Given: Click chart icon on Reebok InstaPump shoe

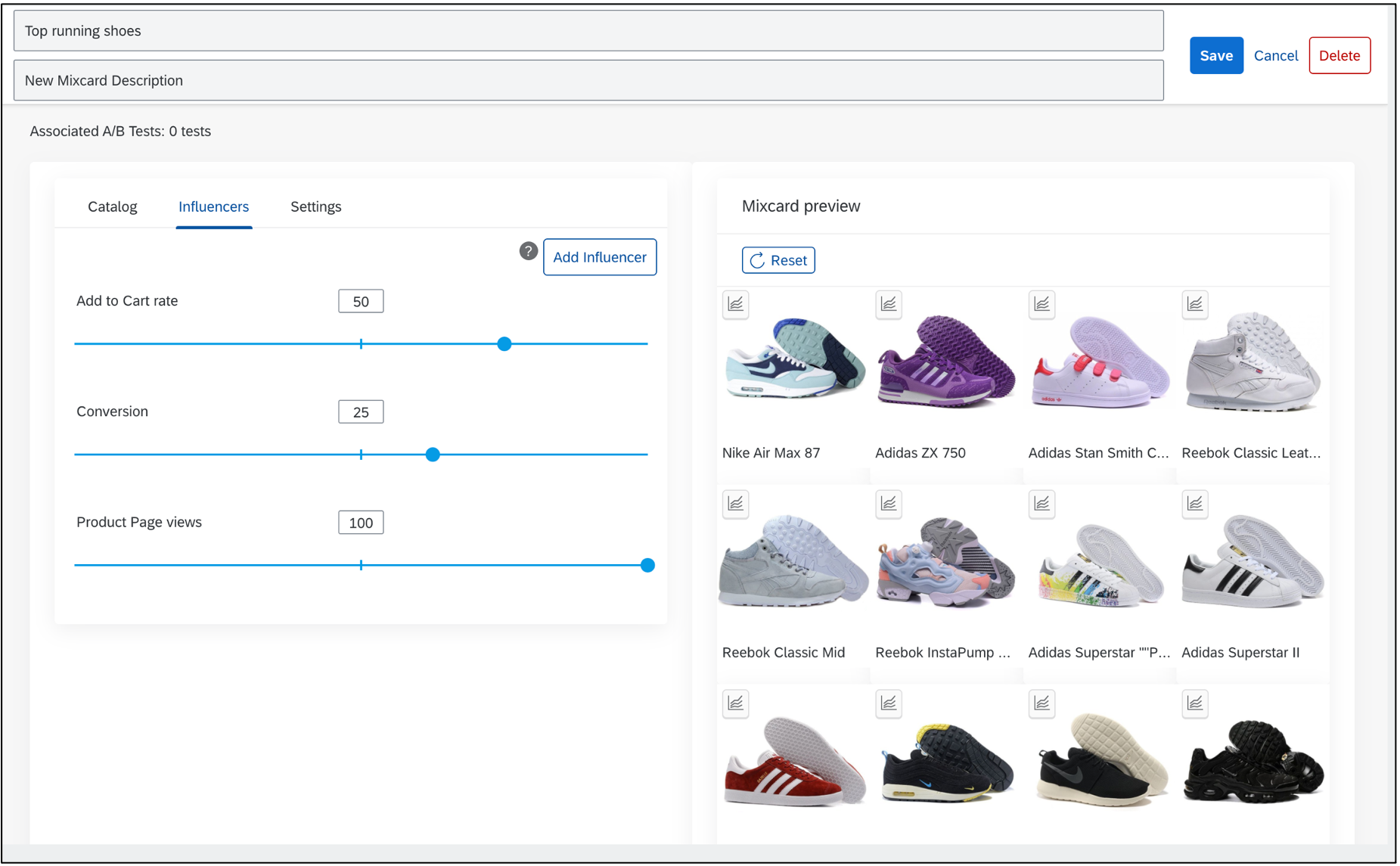Looking at the screenshot, I should coord(889,504).
